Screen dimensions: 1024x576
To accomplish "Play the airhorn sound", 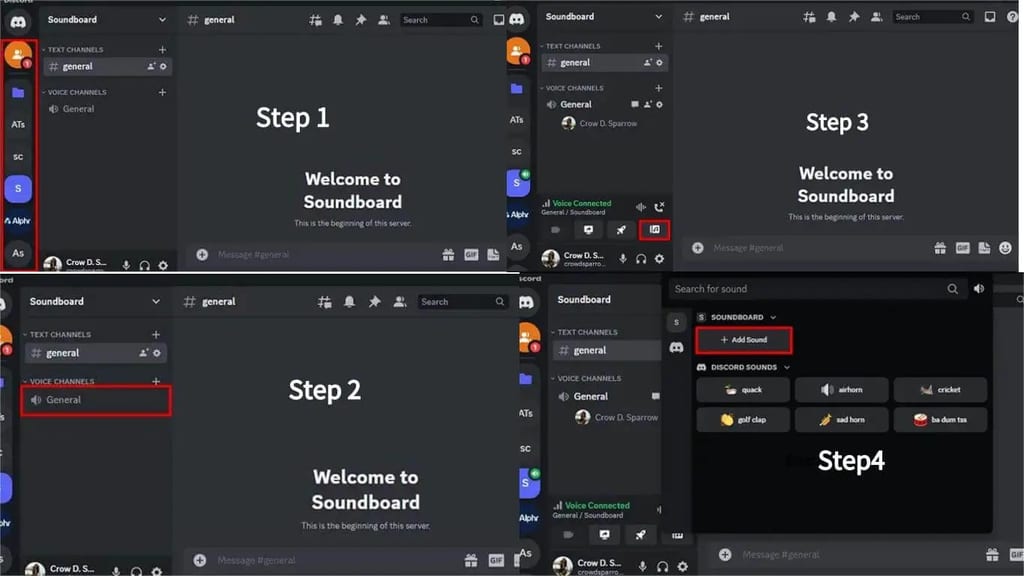I will 842,390.
